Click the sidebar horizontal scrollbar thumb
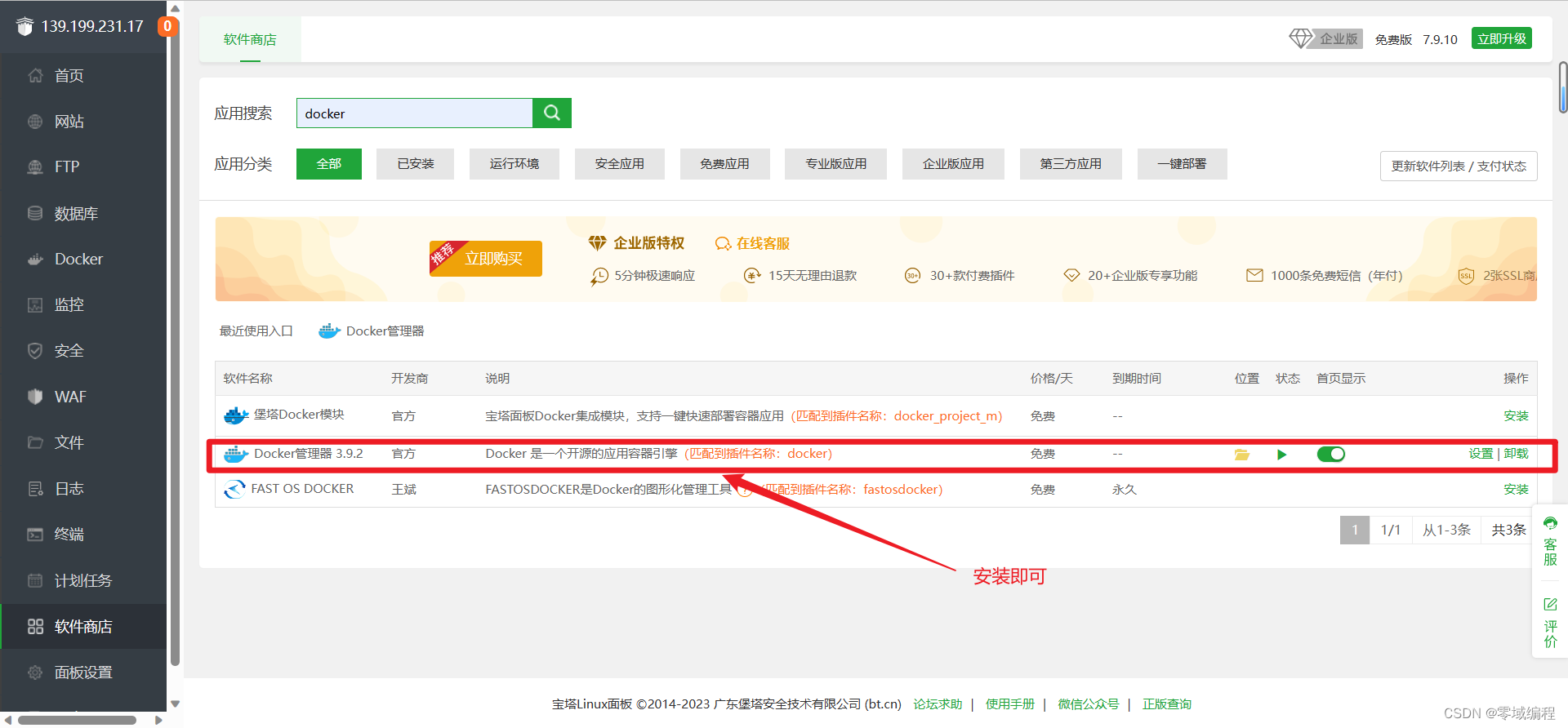Image resolution: width=1568 pixels, height=728 pixels. tap(77, 720)
